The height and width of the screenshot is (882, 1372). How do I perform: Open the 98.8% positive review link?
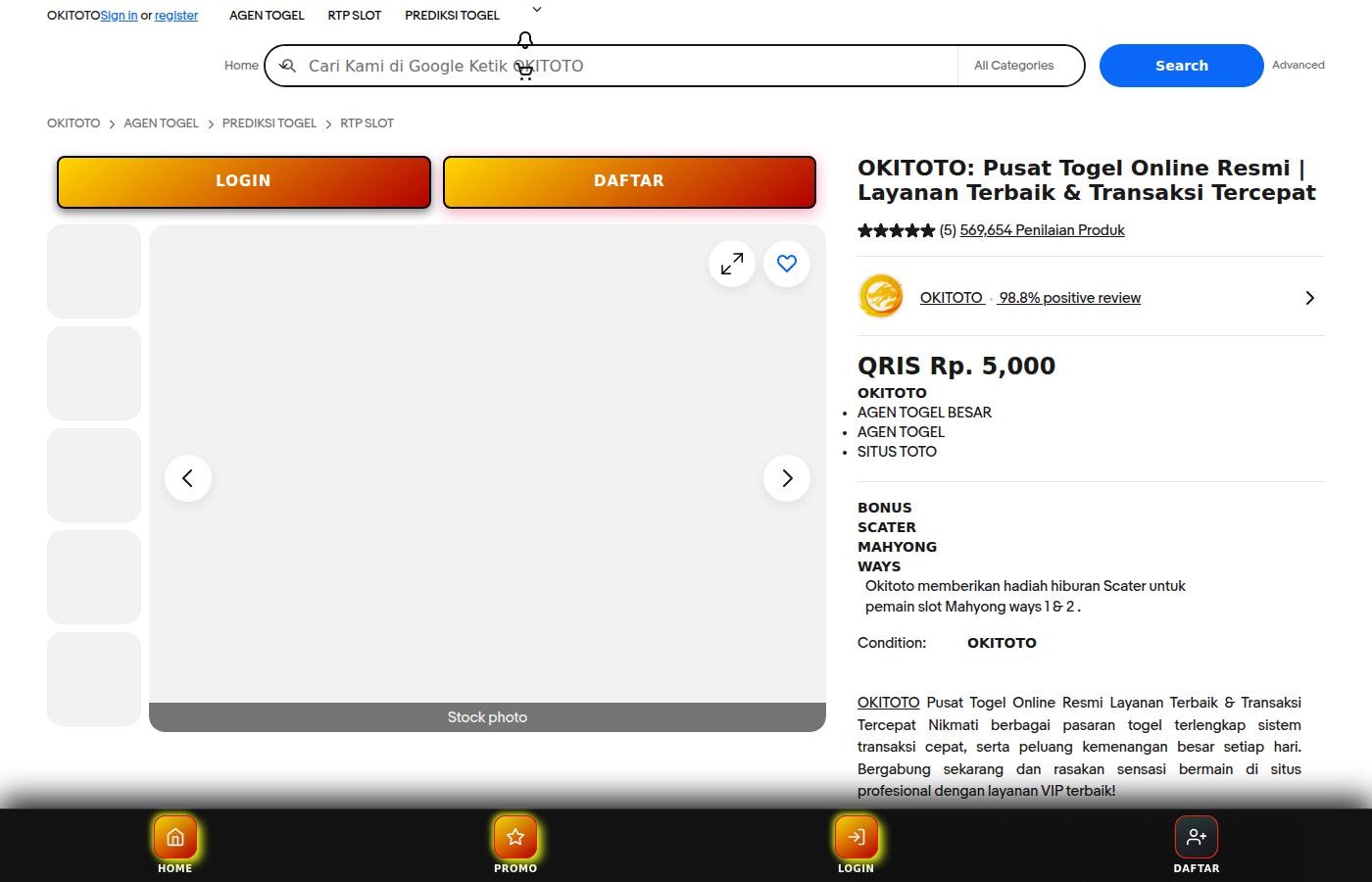click(x=1069, y=298)
